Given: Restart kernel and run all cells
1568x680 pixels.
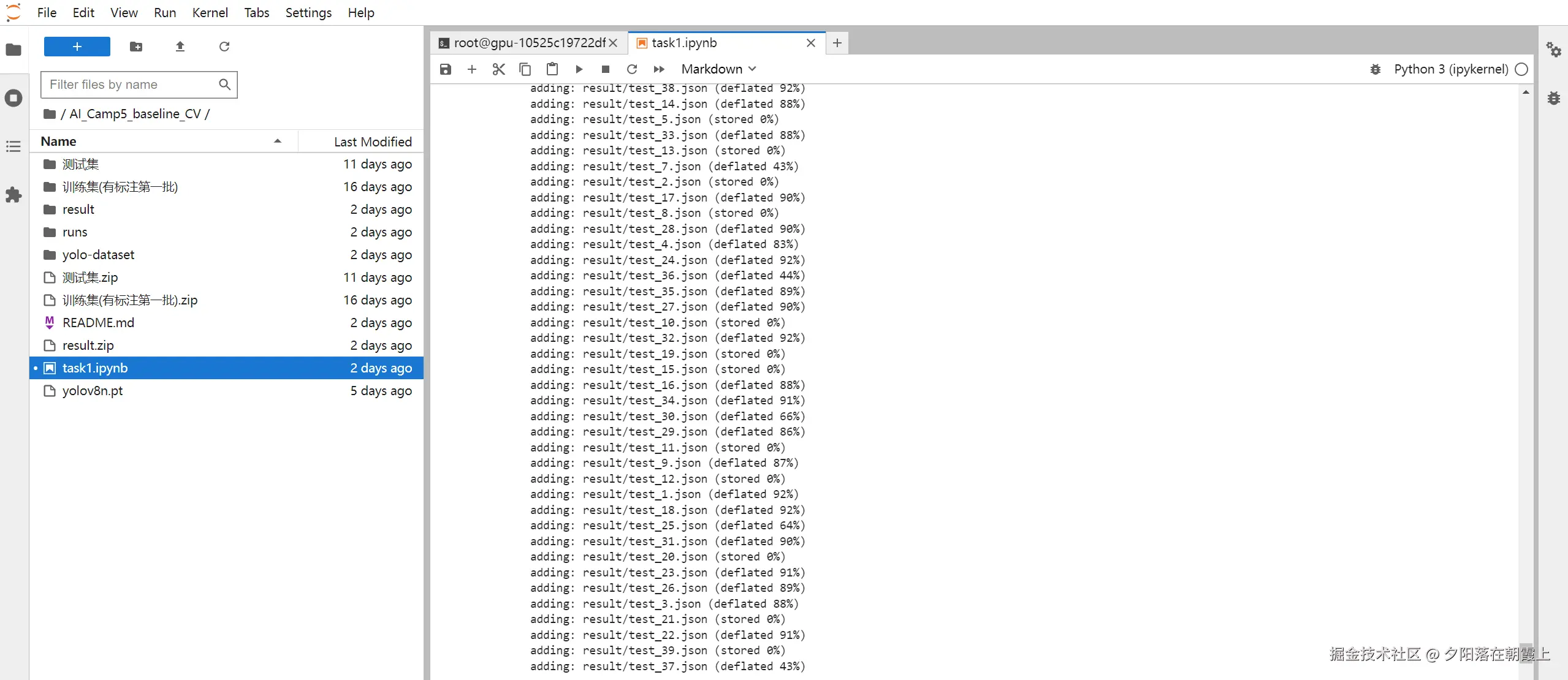Looking at the screenshot, I should (x=659, y=69).
